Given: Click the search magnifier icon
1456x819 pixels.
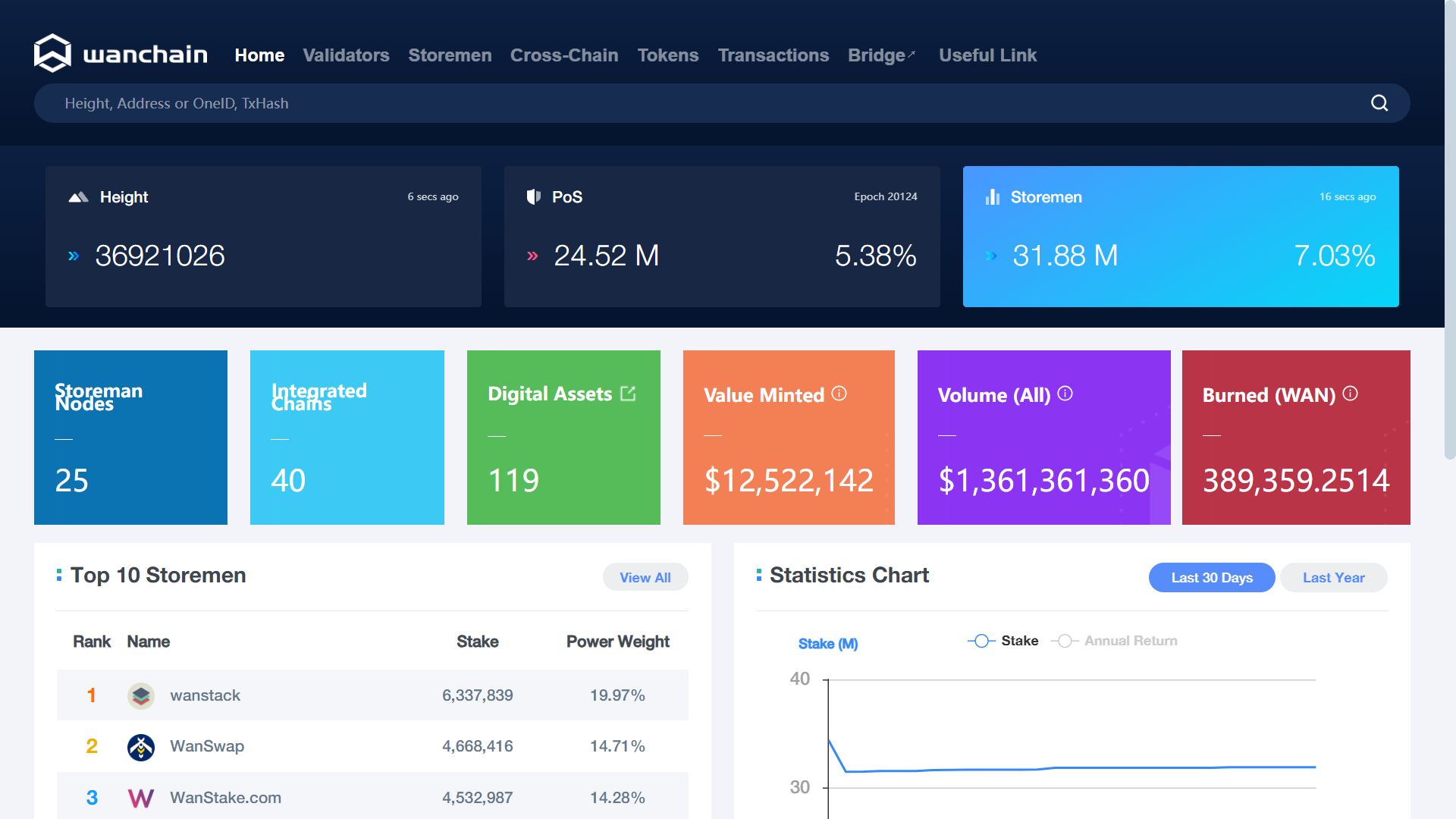Looking at the screenshot, I should [x=1379, y=103].
